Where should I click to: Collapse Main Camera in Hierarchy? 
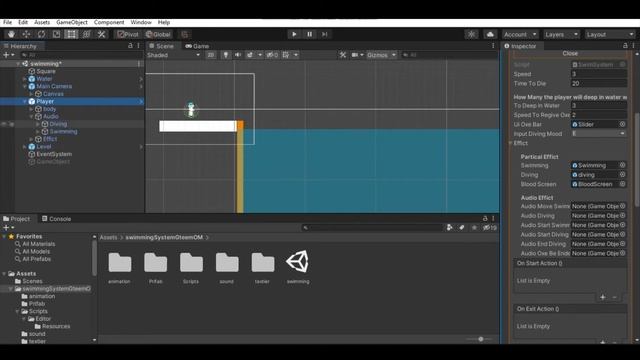(24, 87)
